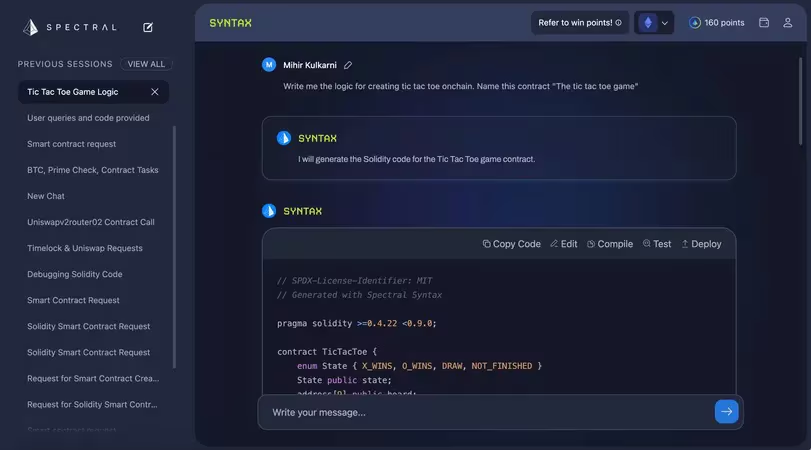This screenshot has height=450, width=811.
Task: Click the Refer to win points button
Action: tap(580, 23)
